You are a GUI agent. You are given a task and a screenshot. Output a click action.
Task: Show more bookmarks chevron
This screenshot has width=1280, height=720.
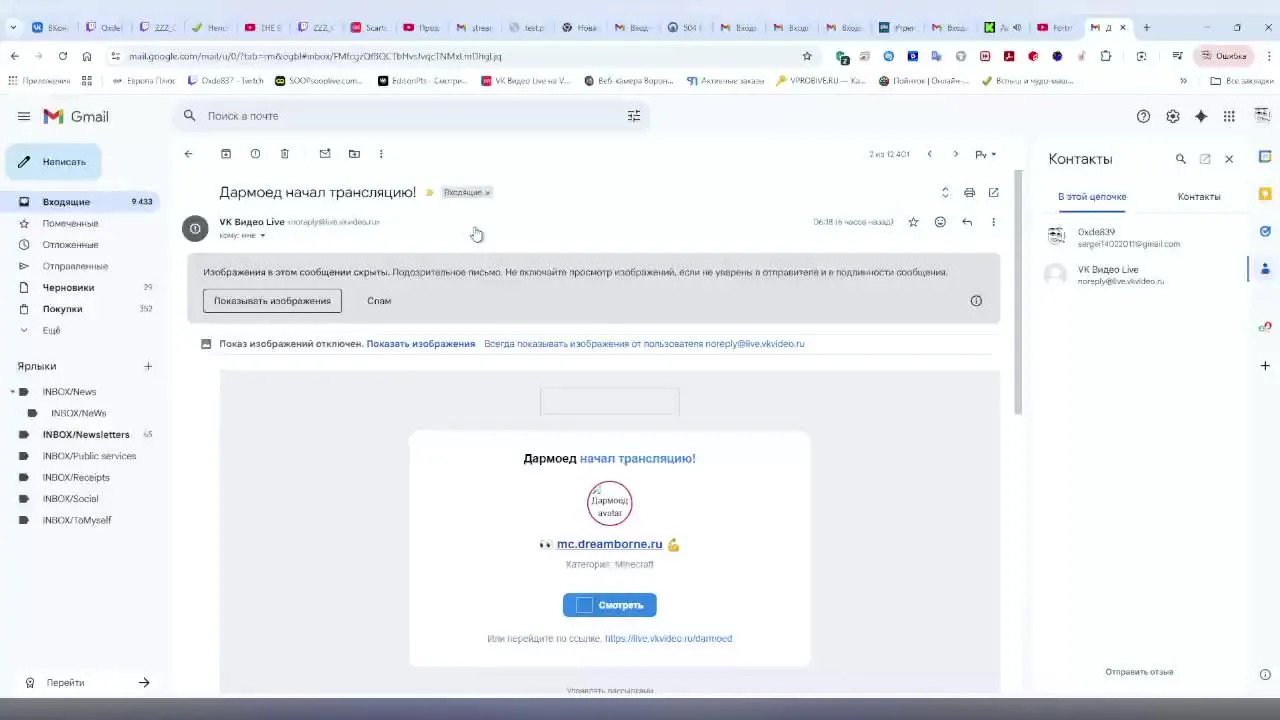pyautogui.click(x=1183, y=81)
